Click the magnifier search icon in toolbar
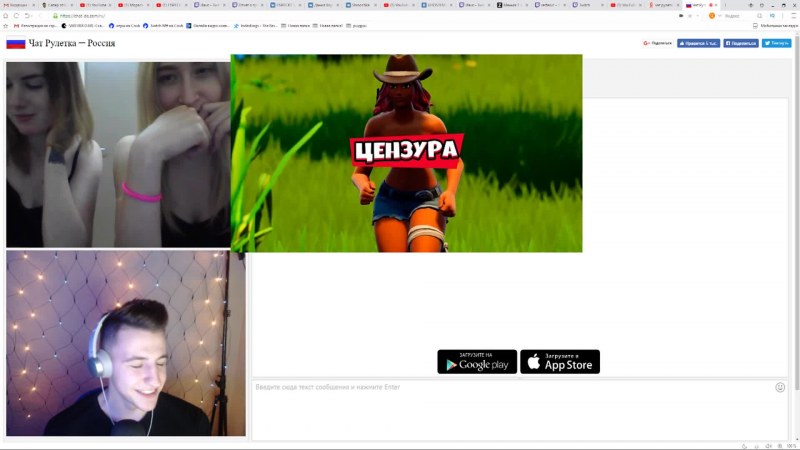The image size is (800, 450). tap(760, 16)
